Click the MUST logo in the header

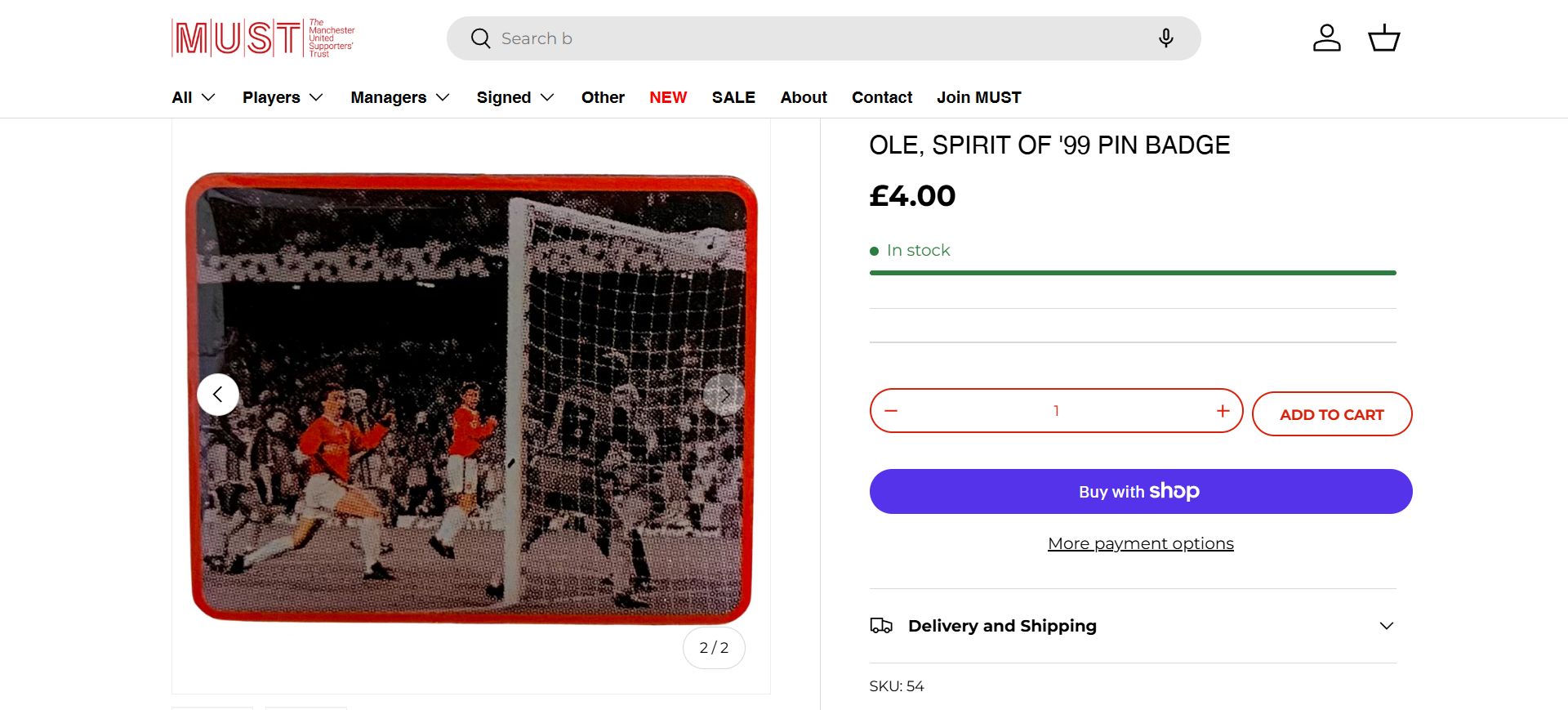(263, 38)
